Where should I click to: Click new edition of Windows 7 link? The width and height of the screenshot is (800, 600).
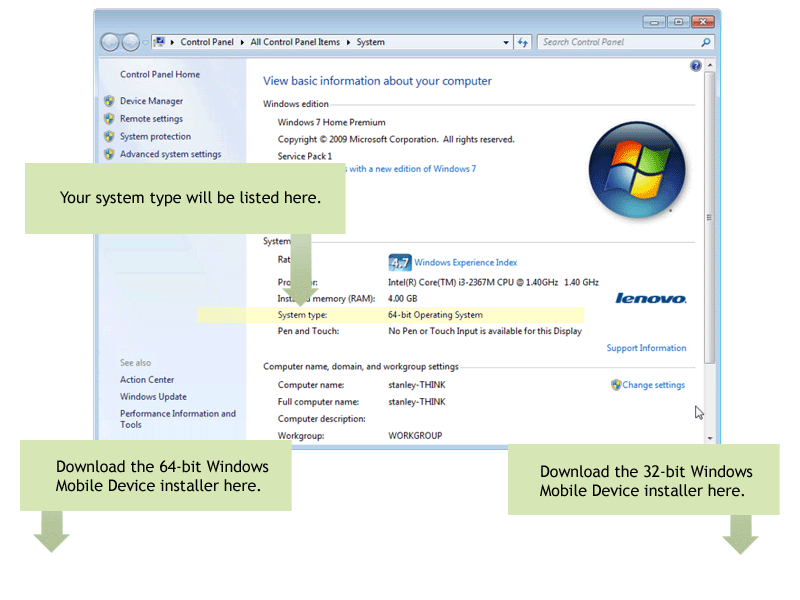[x=412, y=169]
